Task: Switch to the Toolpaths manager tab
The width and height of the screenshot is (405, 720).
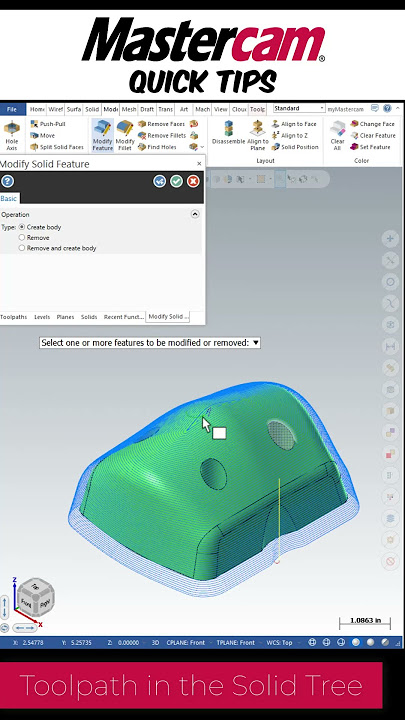Action: (x=14, y=317)
